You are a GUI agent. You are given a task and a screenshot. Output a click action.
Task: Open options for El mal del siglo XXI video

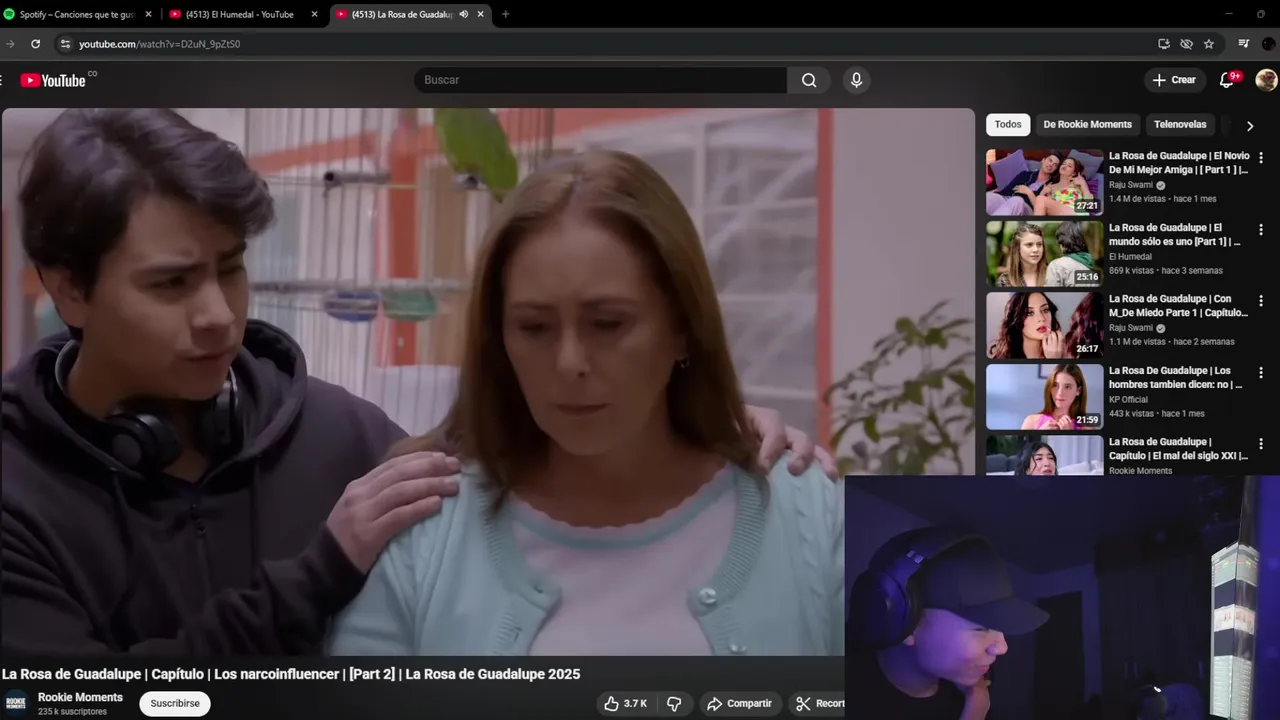1261,444
